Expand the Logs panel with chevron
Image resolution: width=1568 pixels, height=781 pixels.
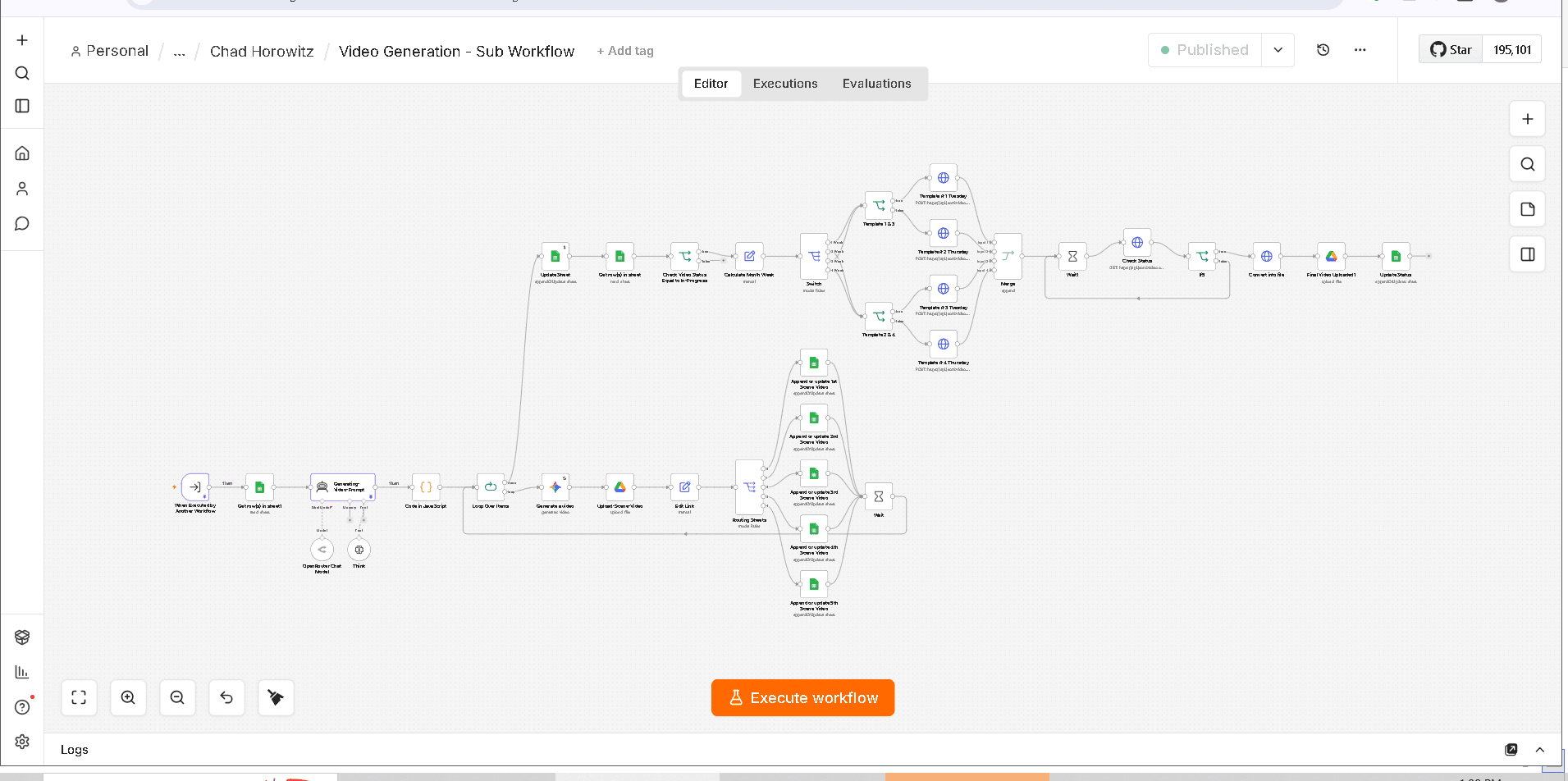point(1539,749)
